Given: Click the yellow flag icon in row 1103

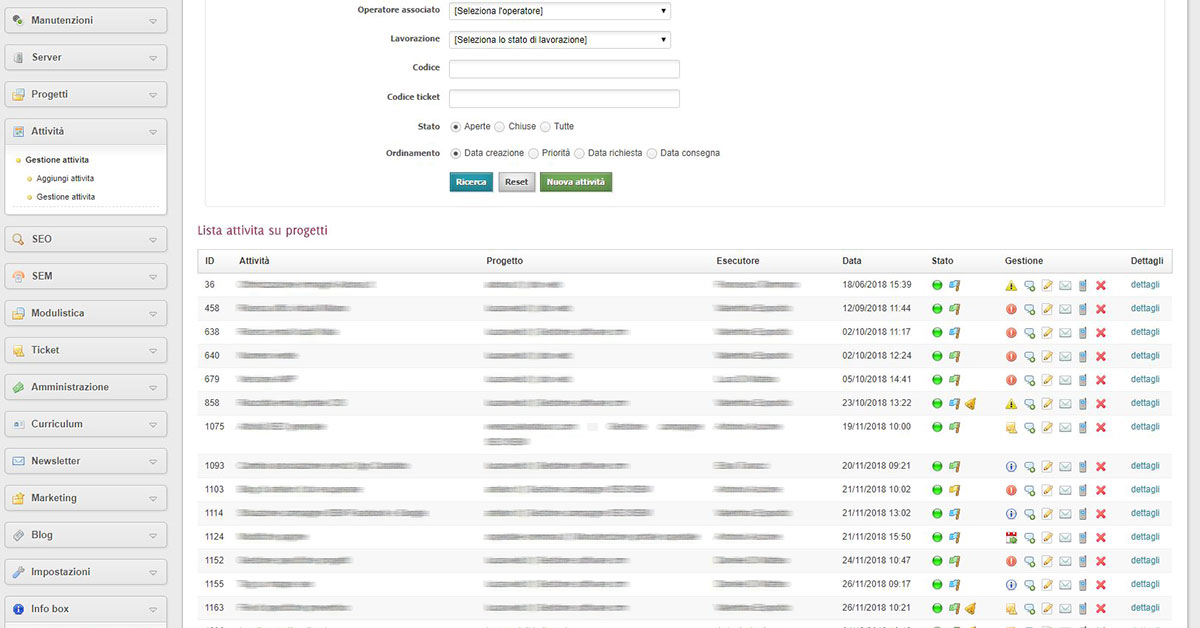Looking at the screenshot, I should (x=955, y=490).
